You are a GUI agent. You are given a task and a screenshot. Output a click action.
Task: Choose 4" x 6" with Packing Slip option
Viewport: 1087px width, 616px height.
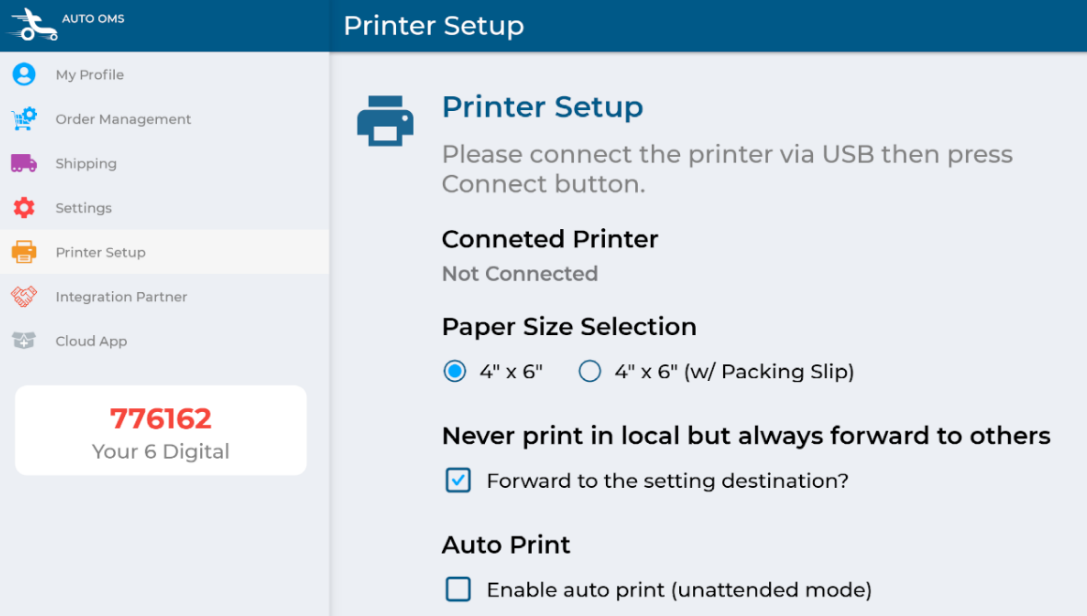point(590,372)
